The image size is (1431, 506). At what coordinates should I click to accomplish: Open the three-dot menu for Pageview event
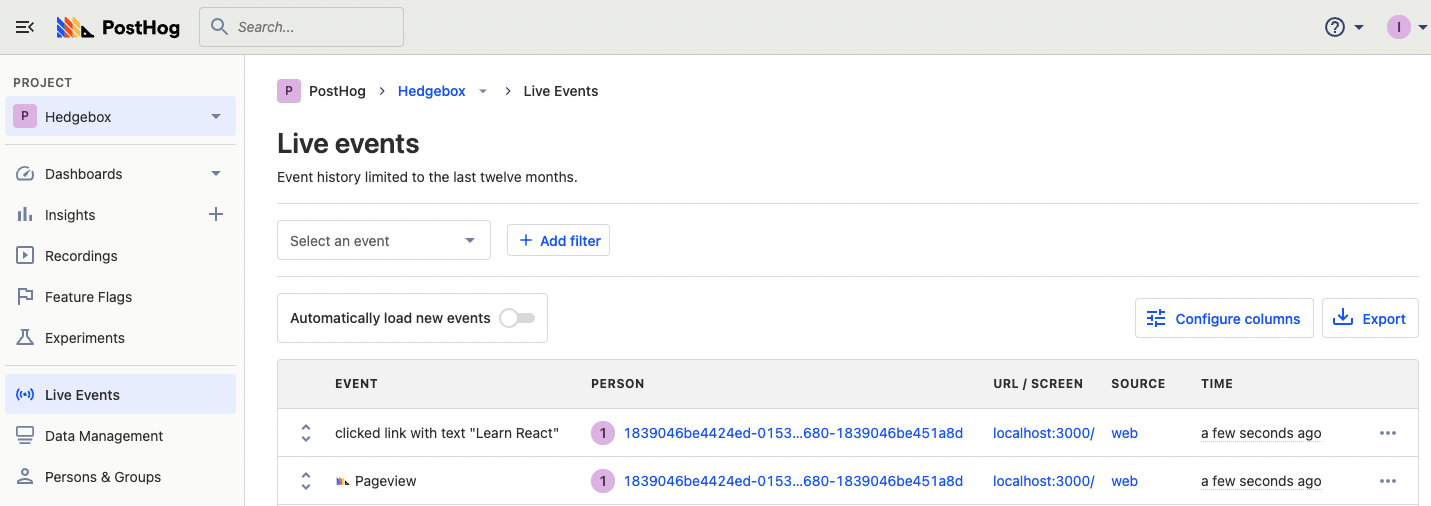[1387, 481]
